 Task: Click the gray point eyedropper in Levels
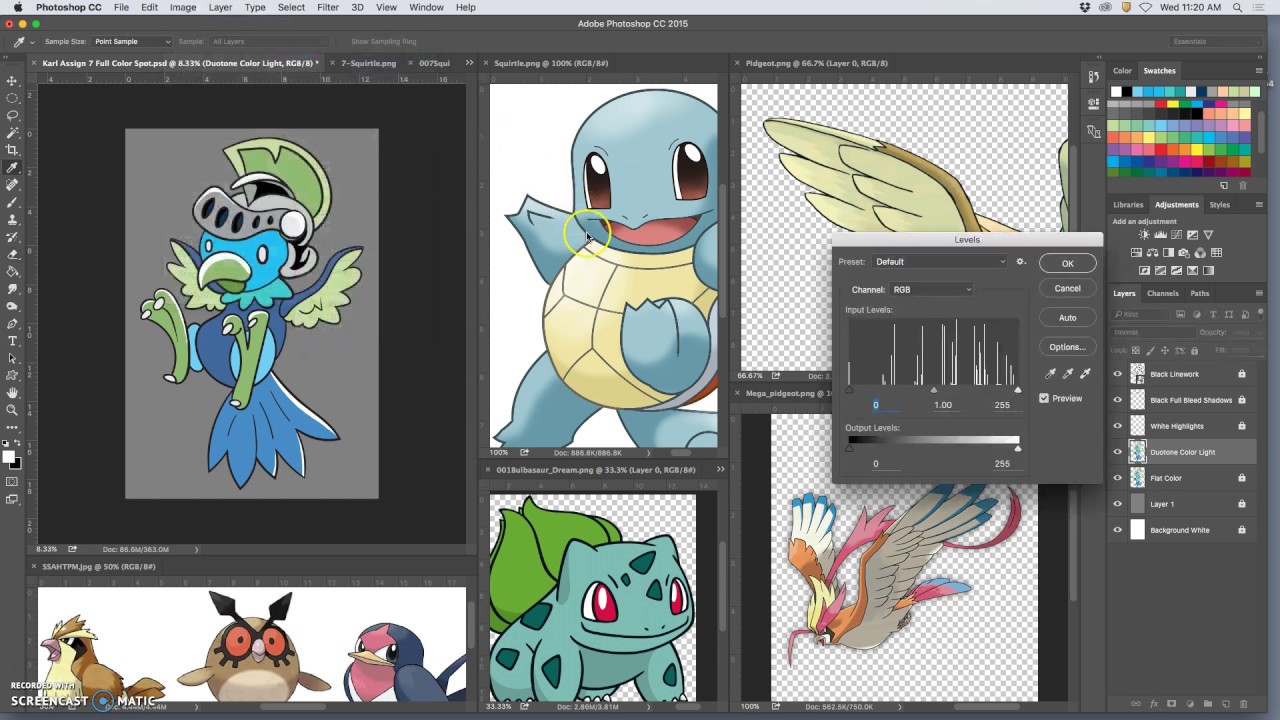[1067, 373]
